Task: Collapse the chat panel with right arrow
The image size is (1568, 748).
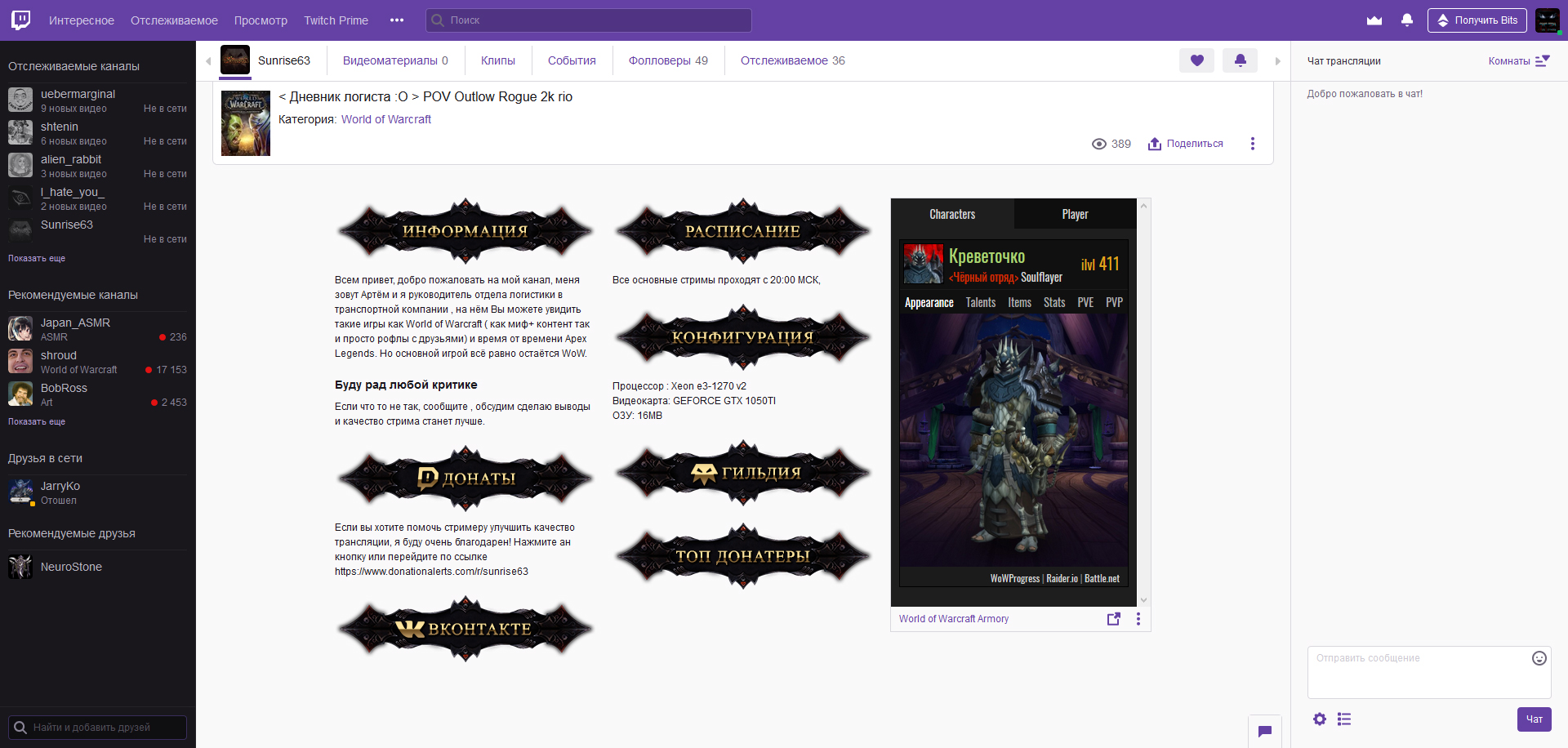Action: click(x=1278, y=61)
